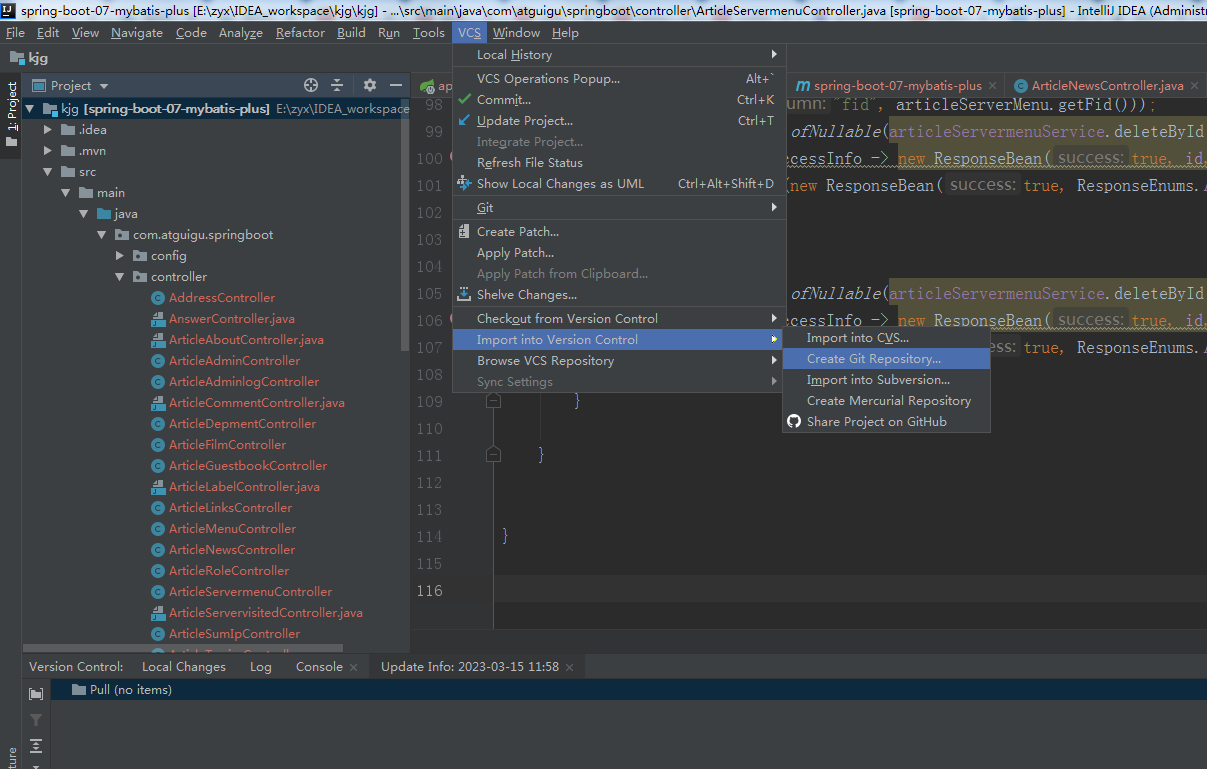This screenshot has height=769, width=1207.
Task: Open ArticleFilmController class
Action: 227,445
